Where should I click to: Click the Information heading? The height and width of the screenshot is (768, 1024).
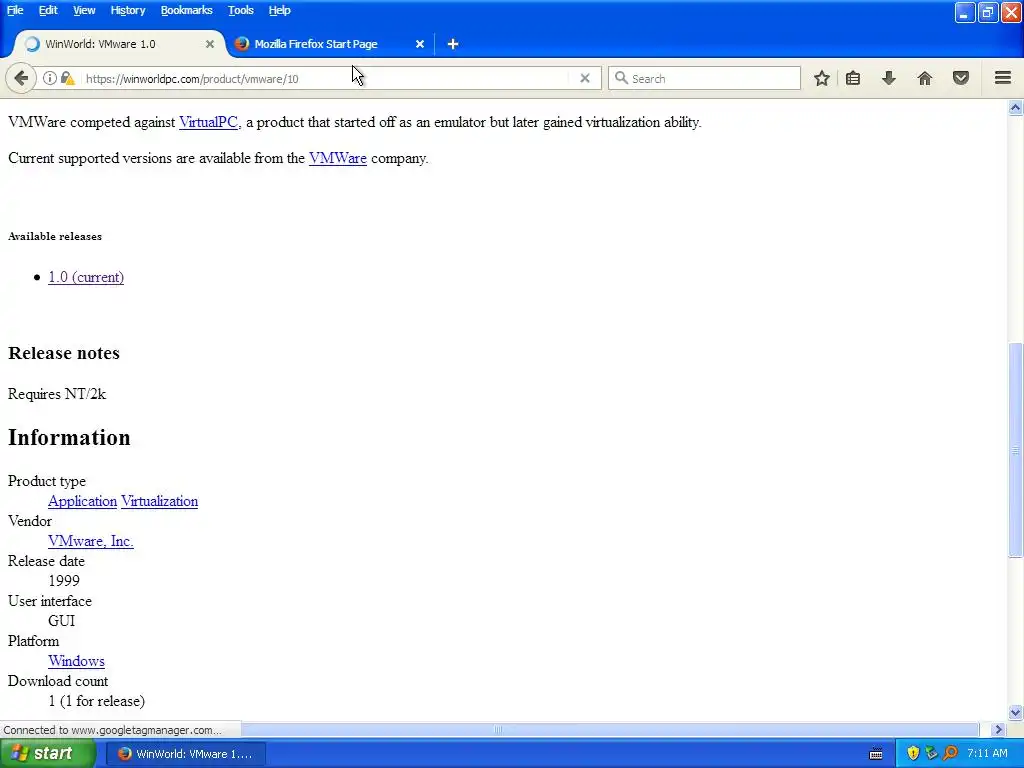click(x=69, y=438)
